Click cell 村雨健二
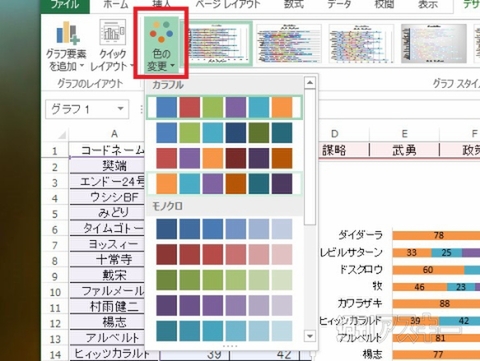This screenshot has width=480, height=361. point(107,307)
